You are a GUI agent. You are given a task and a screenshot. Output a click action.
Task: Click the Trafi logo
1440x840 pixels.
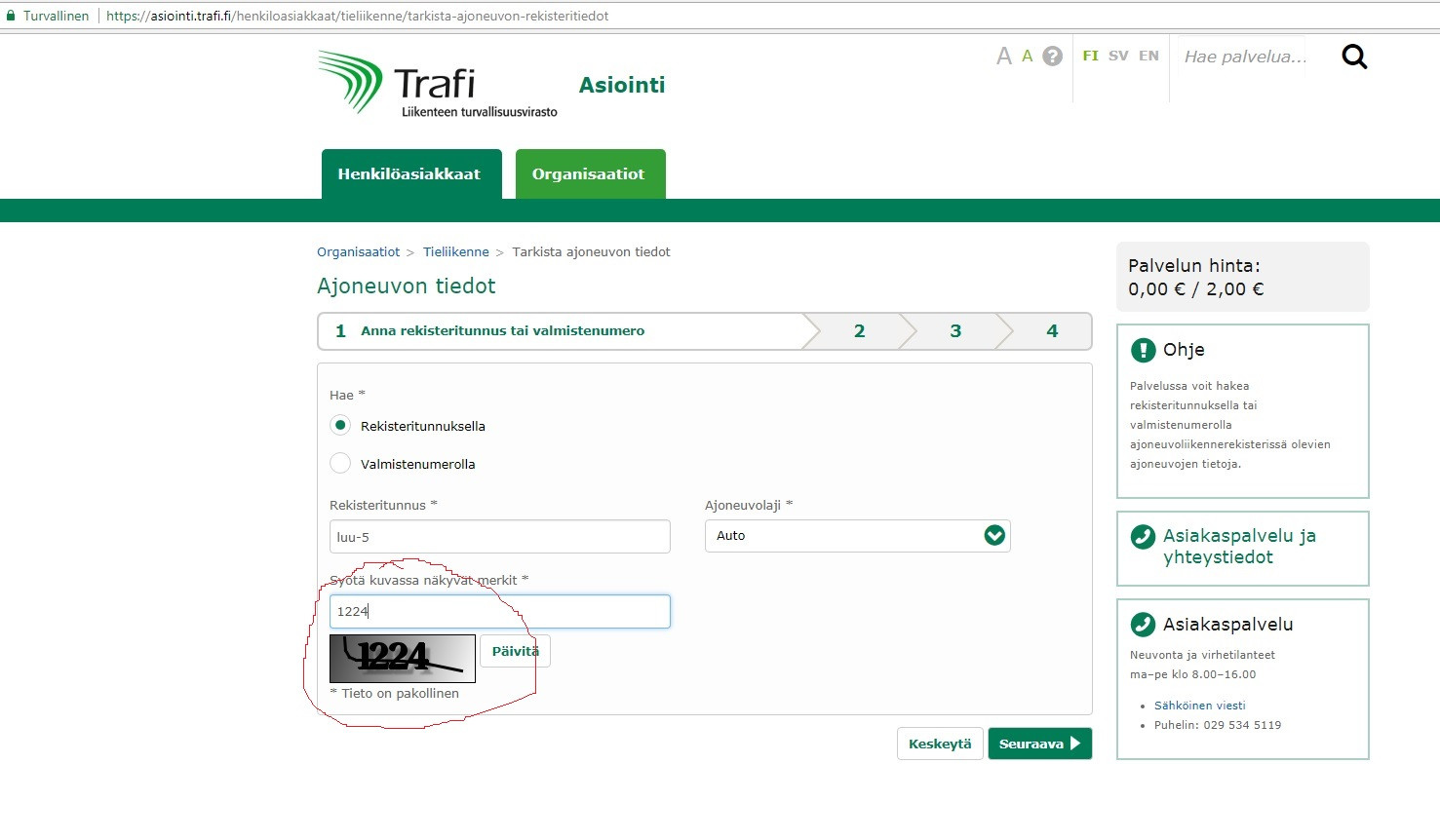[x=437, y=85]
